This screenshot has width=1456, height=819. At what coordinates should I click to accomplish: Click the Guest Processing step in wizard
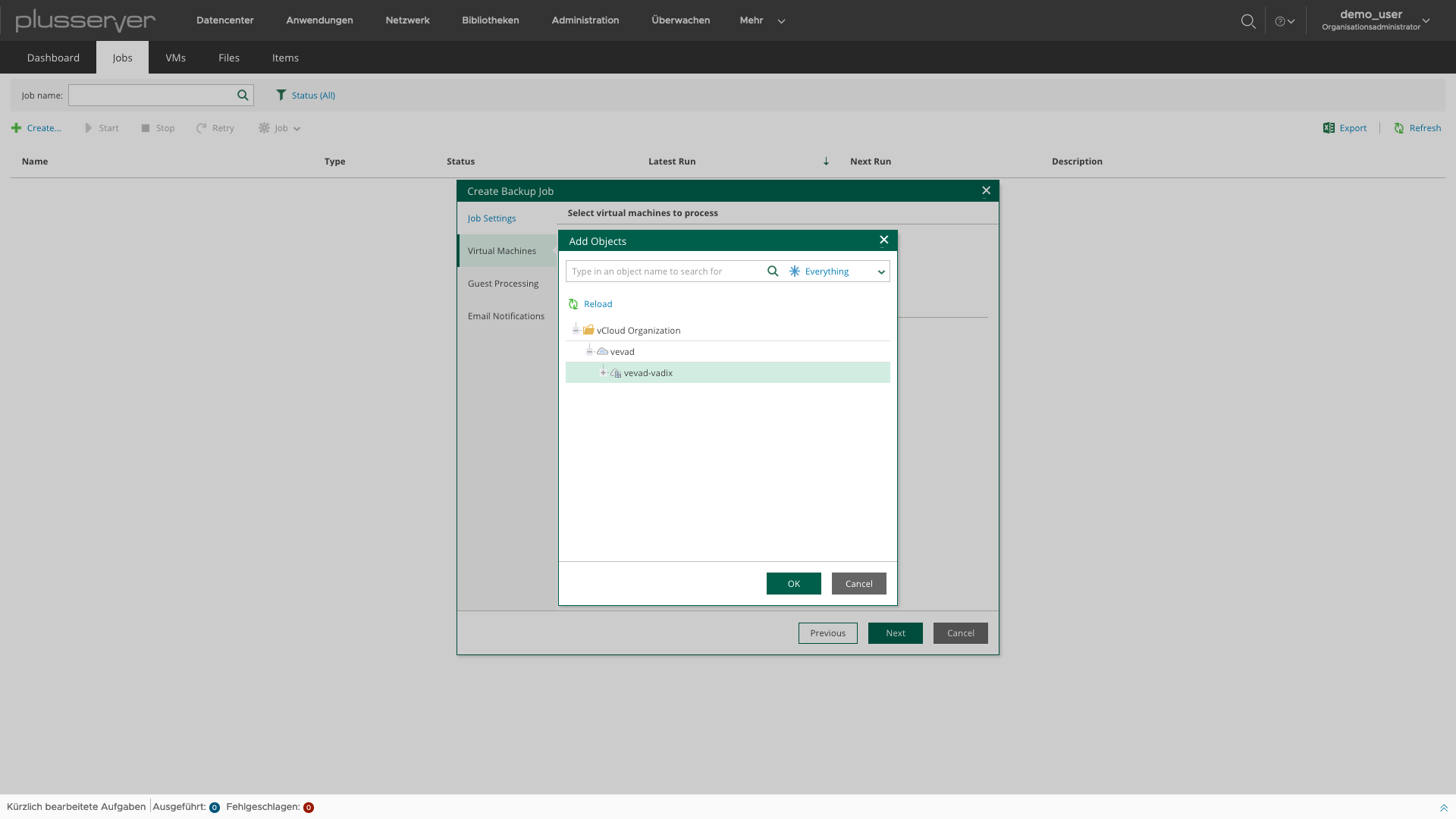(x=503, y=283)
